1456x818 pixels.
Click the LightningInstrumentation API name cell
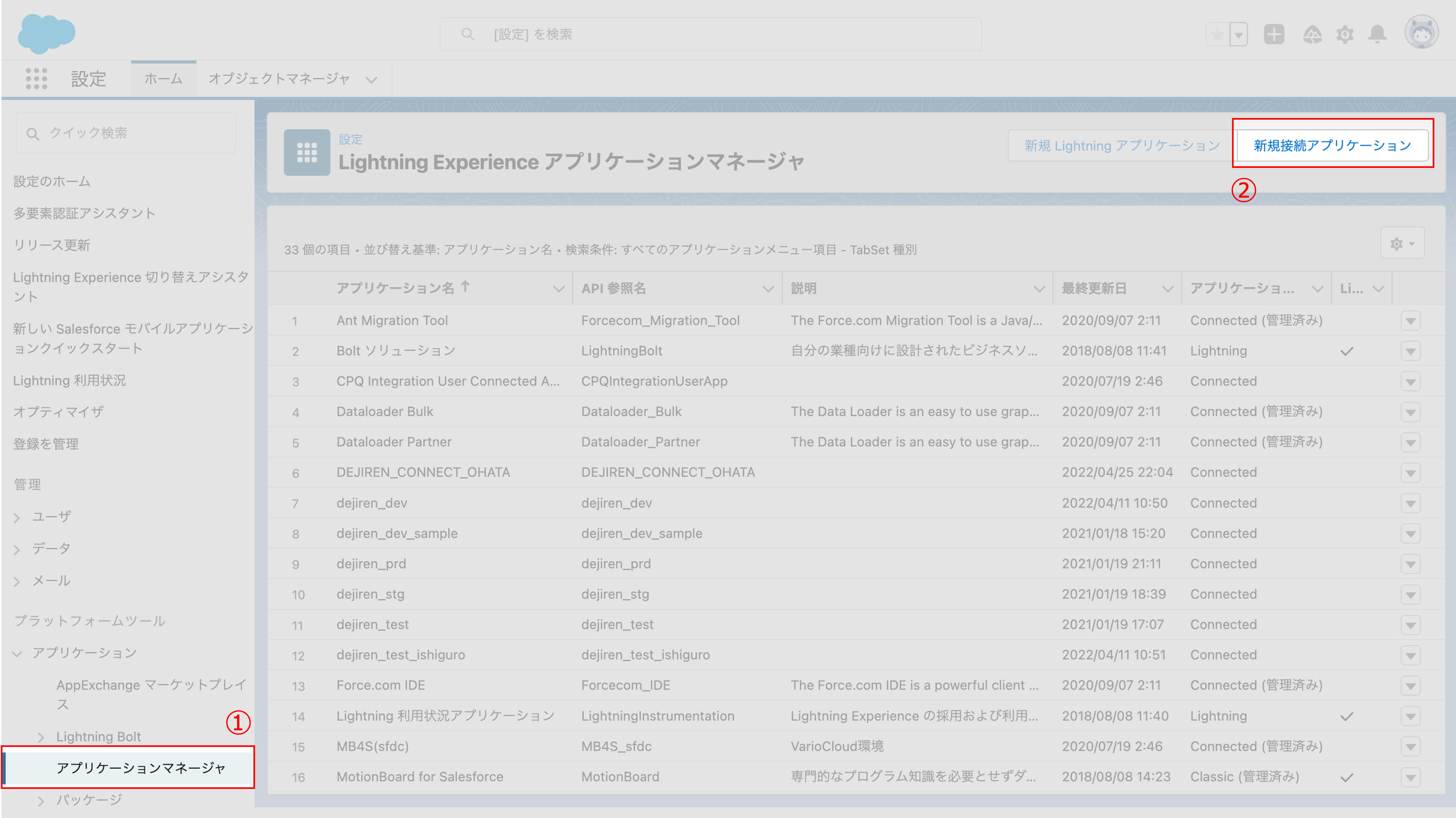[x=658, y=716]
